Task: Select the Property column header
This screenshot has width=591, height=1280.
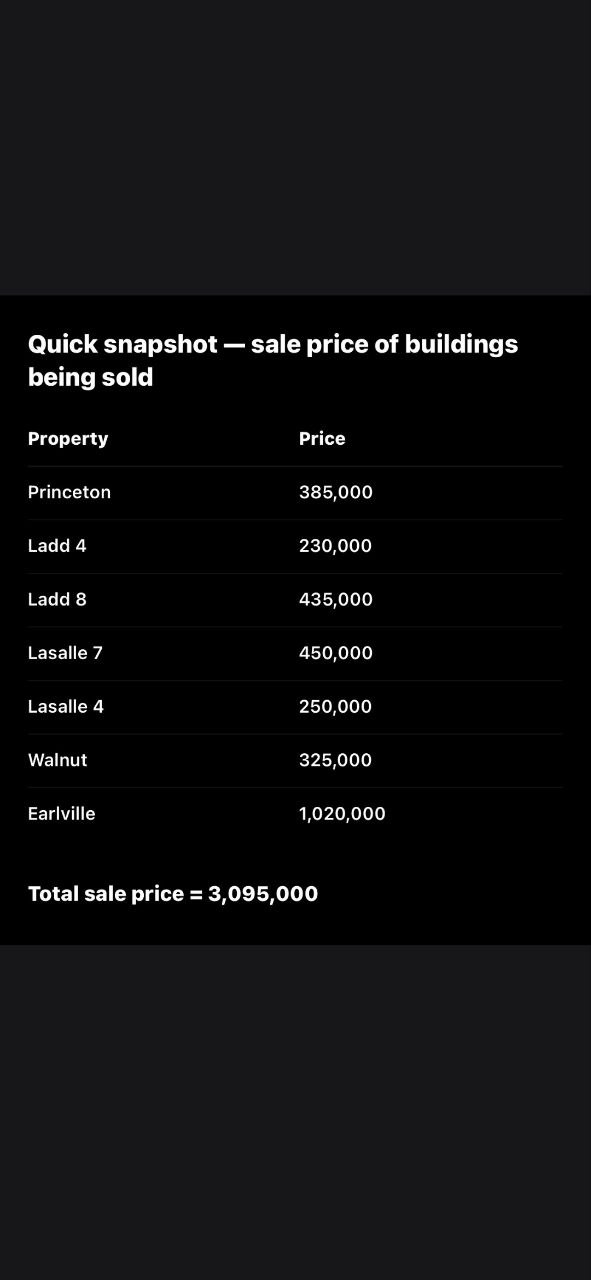Action: pos(68,439)
